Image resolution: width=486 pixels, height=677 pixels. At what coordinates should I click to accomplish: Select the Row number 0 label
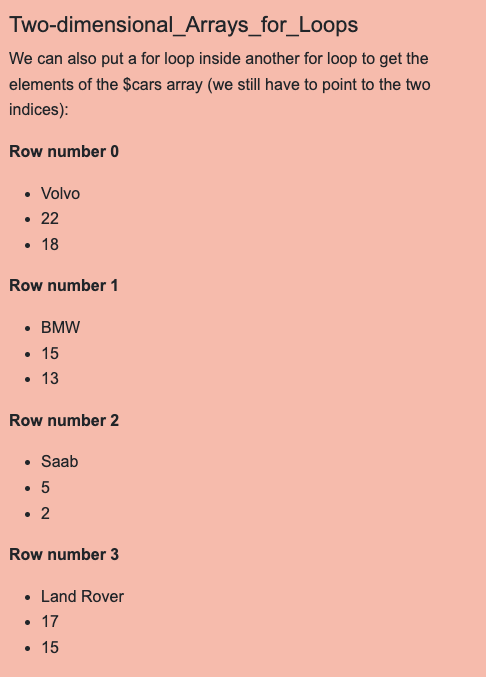point(64,152)
